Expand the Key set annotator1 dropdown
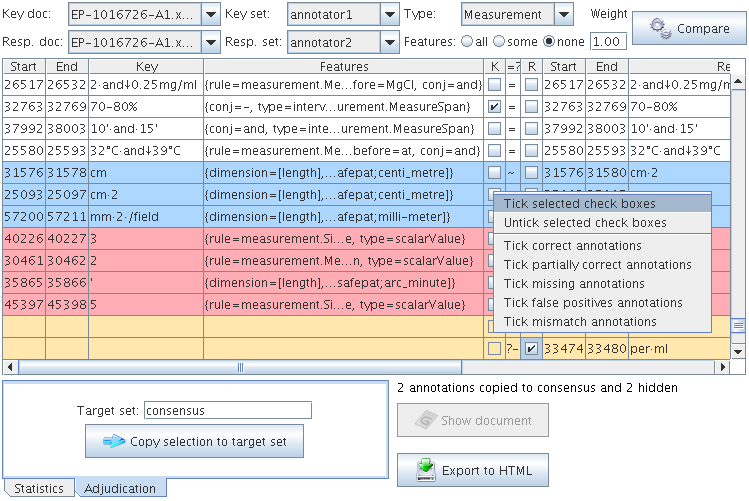 (389, 15)
